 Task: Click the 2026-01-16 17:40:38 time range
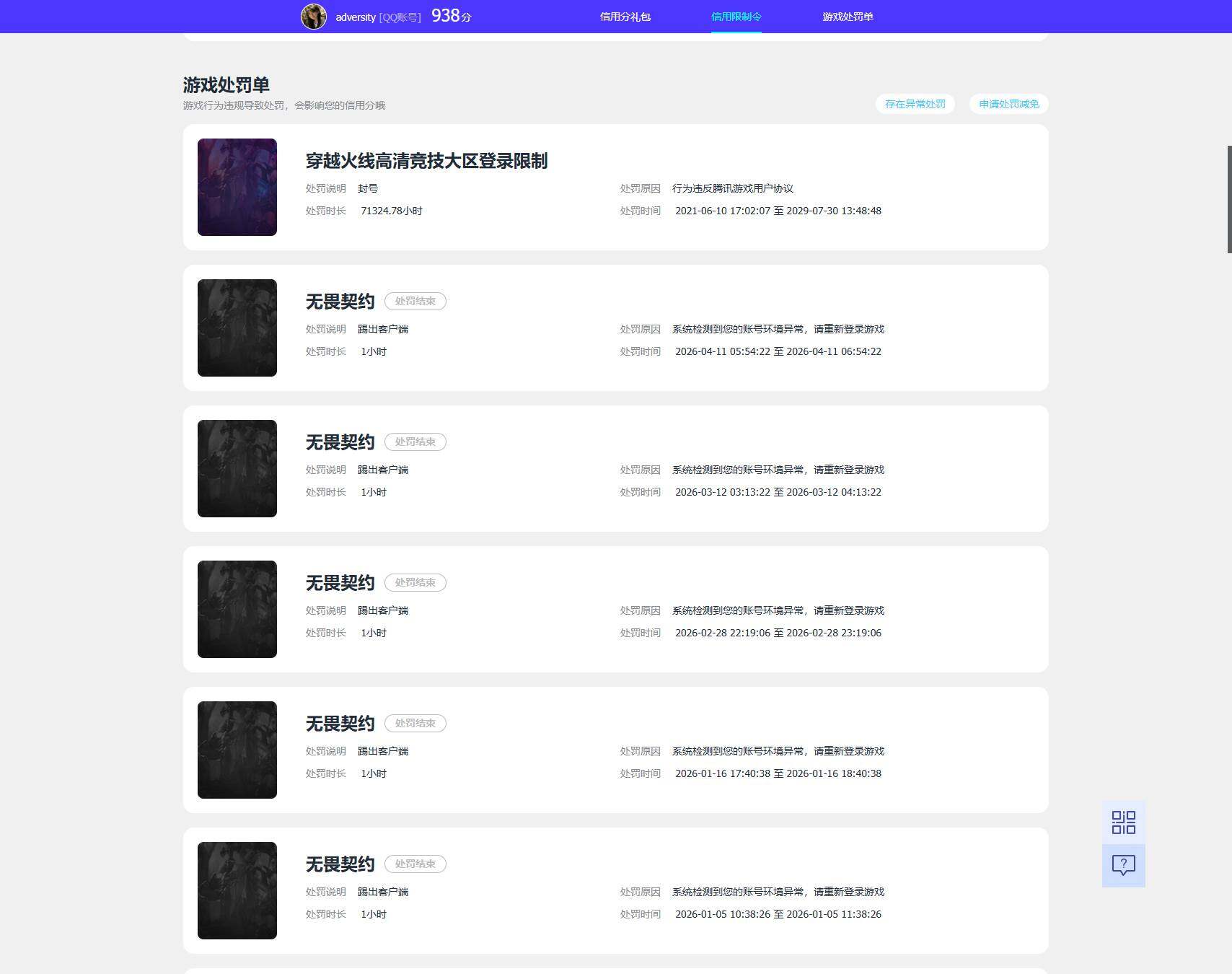coord(778,773)
